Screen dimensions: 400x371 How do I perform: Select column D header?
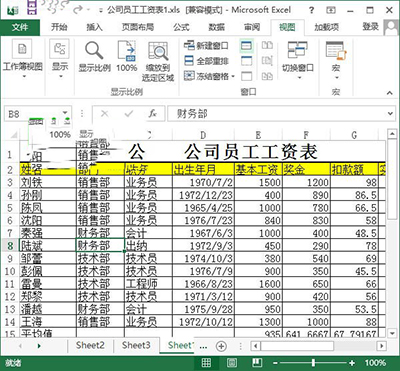pos(203,135)
